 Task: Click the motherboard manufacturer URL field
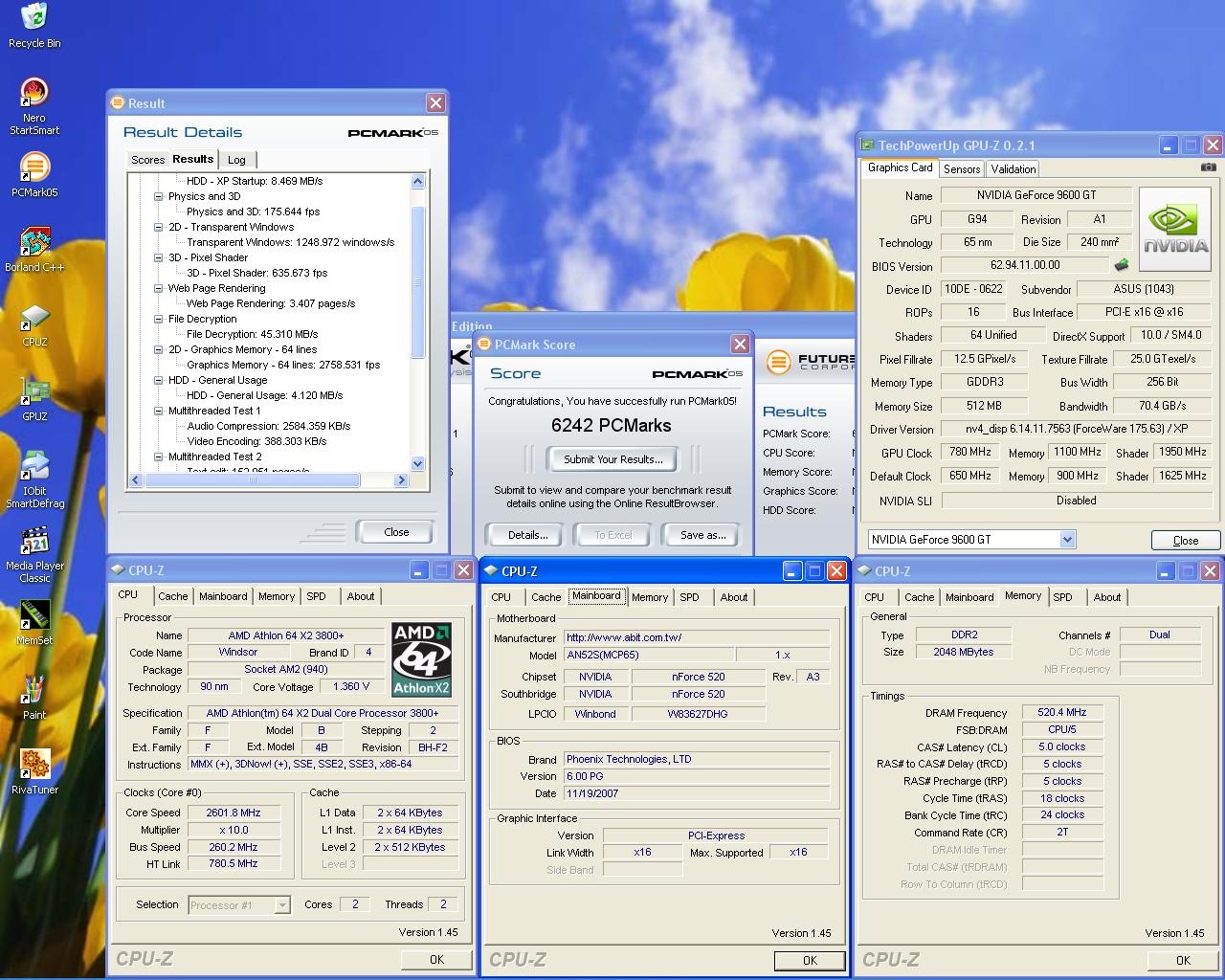[697, 637]
